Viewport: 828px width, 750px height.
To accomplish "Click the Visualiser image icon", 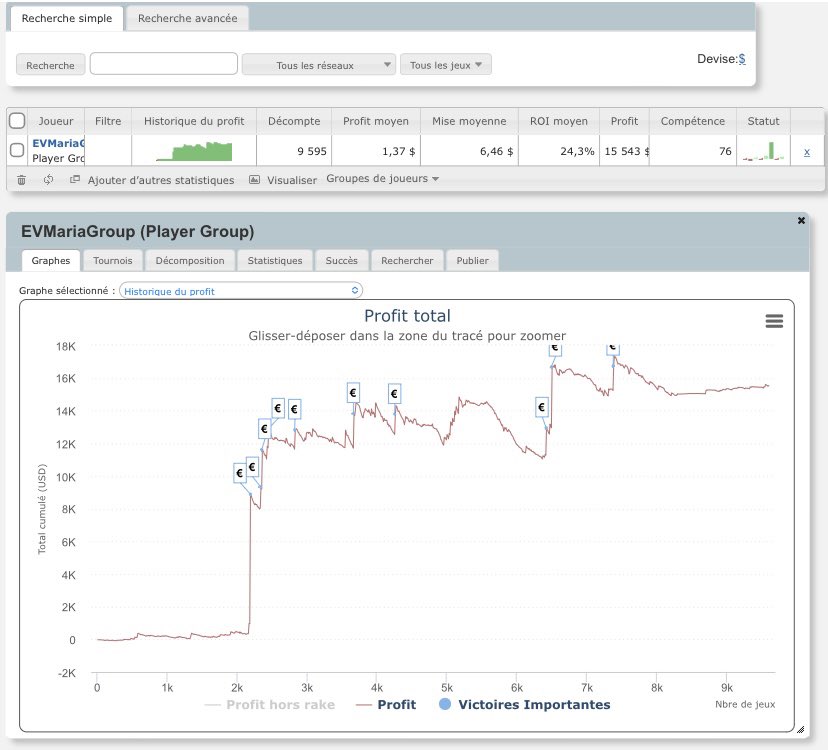I will coord(255,180).
